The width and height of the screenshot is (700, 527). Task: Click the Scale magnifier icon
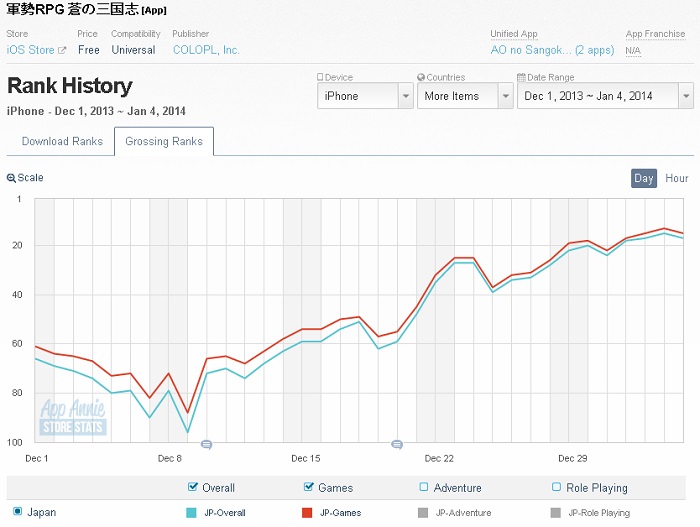coord(12,178)
